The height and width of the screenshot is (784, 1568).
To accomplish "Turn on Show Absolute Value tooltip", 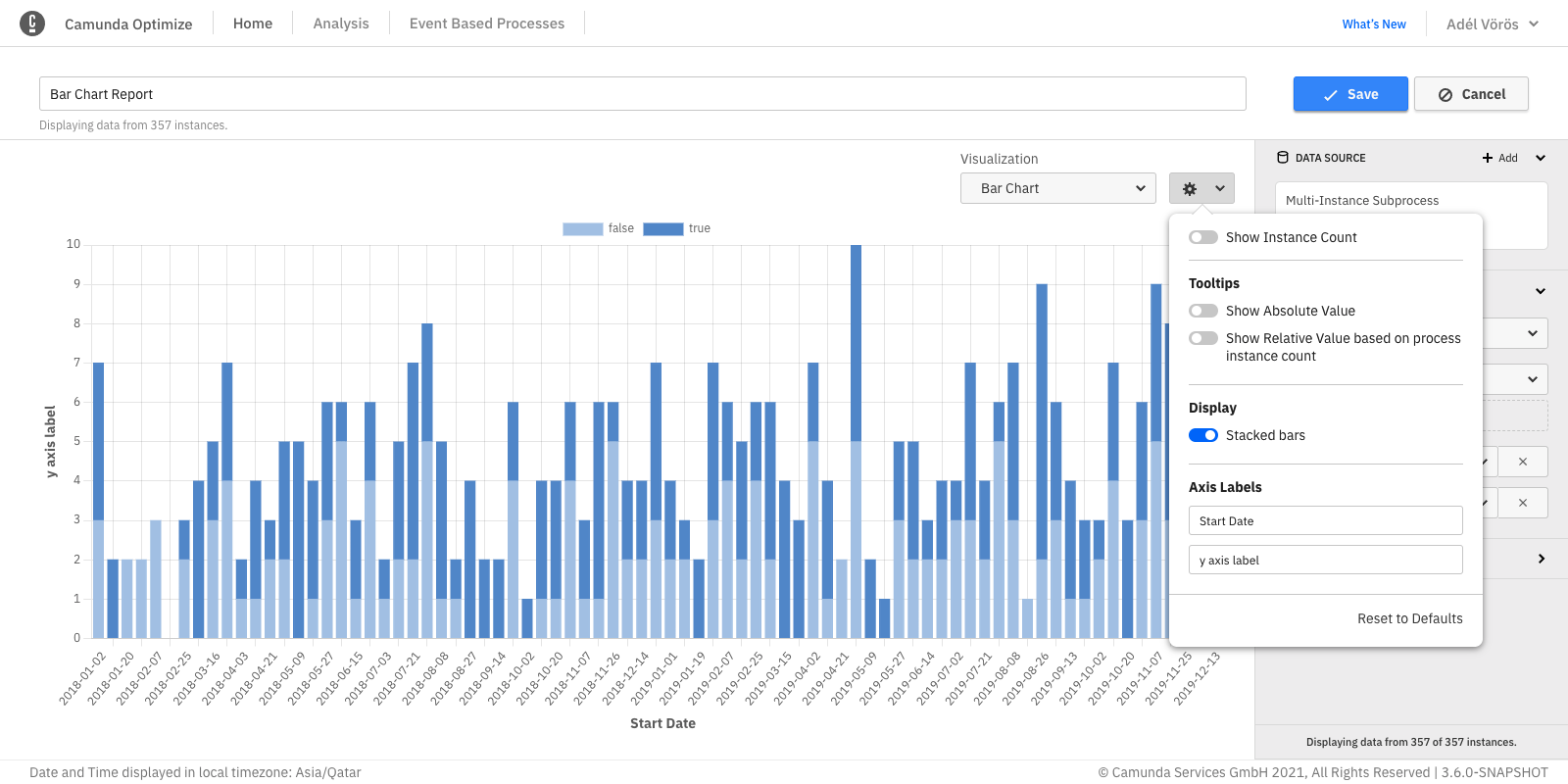I will point(1203,311).
